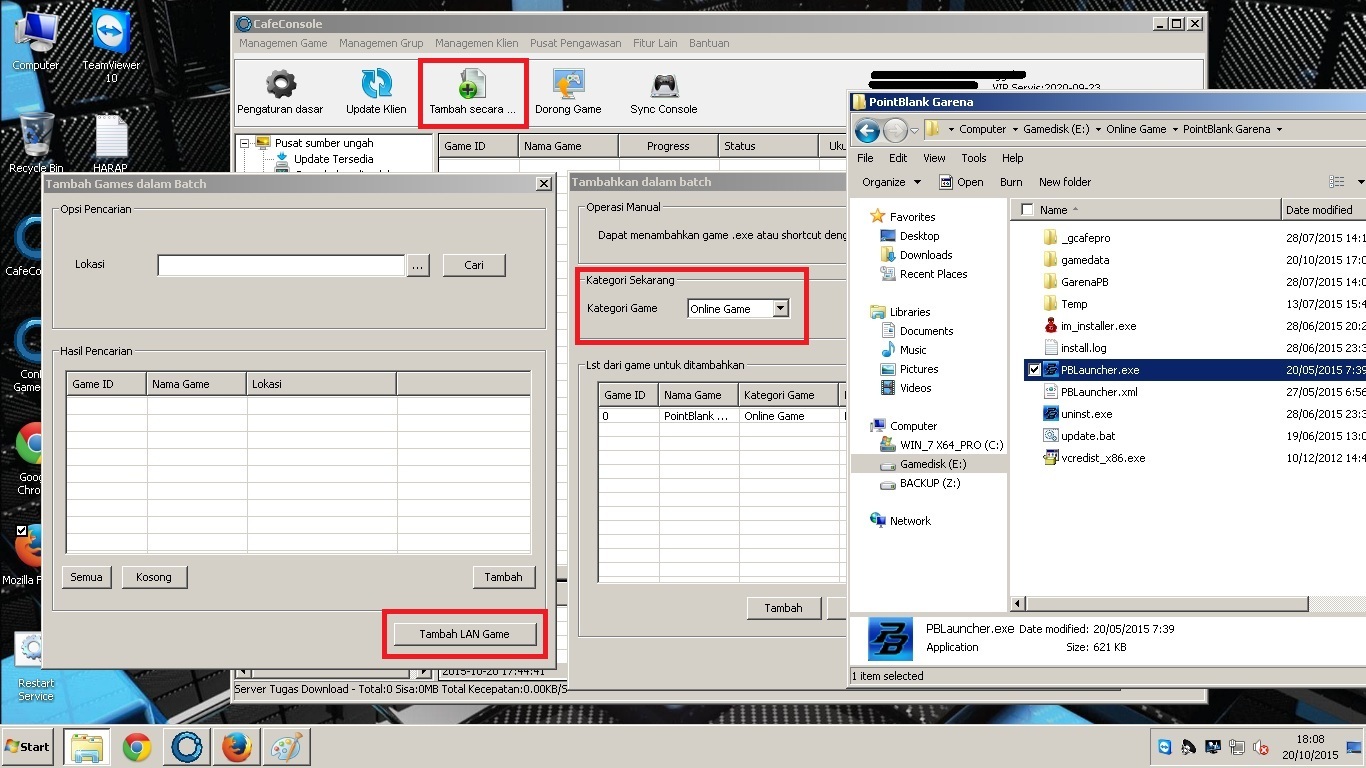Click Explorer horizontal scrollbar
This screenshot has height=768, width=1366.
tap(1166, 604)
